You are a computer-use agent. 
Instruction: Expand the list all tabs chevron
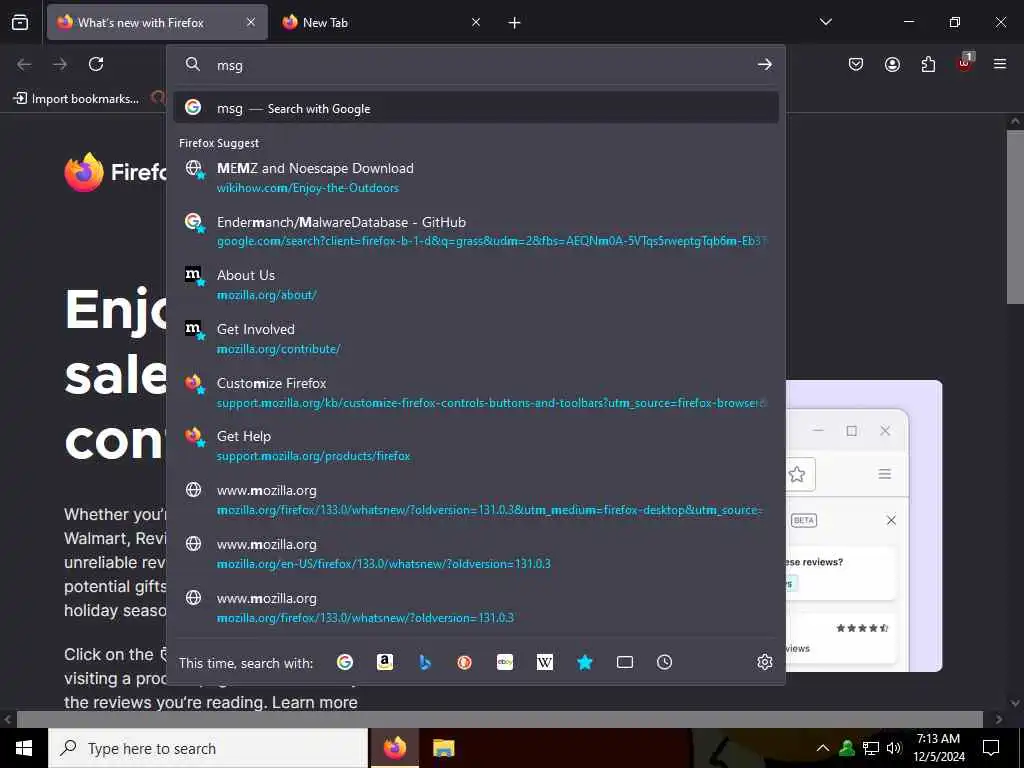pyautogui.click(x=825, y=22)
